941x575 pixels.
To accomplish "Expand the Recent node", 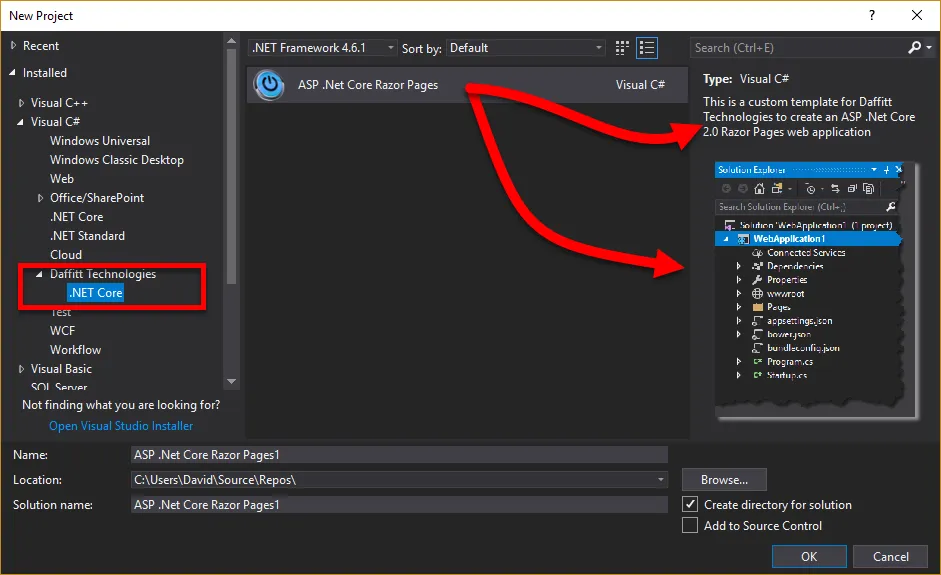I will (13, 46).
